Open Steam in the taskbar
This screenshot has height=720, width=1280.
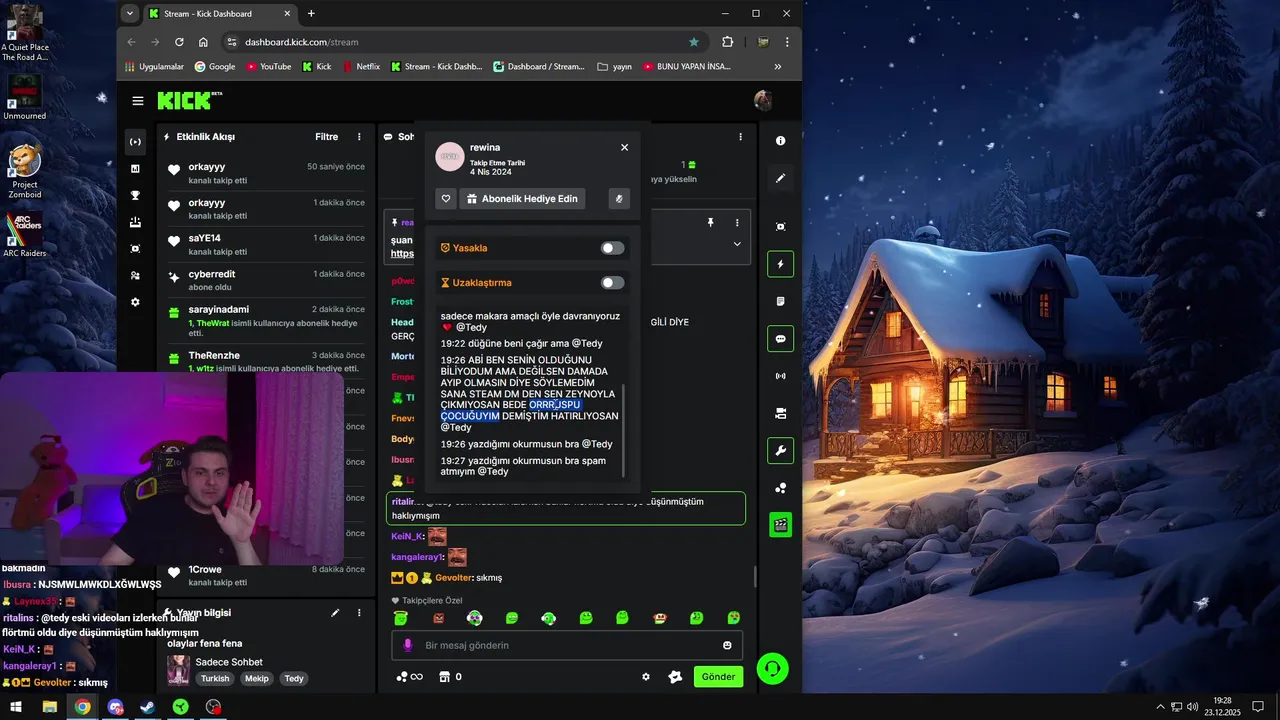(148, 707)
